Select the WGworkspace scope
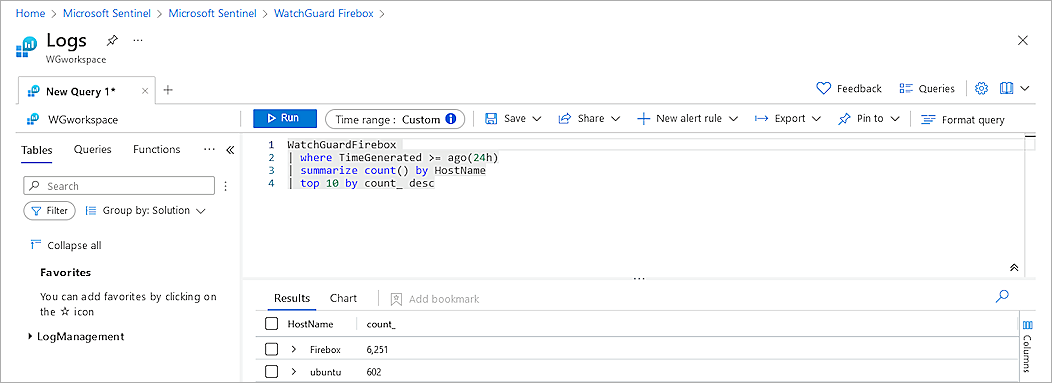1052x383 pixels. click(72, 119)
